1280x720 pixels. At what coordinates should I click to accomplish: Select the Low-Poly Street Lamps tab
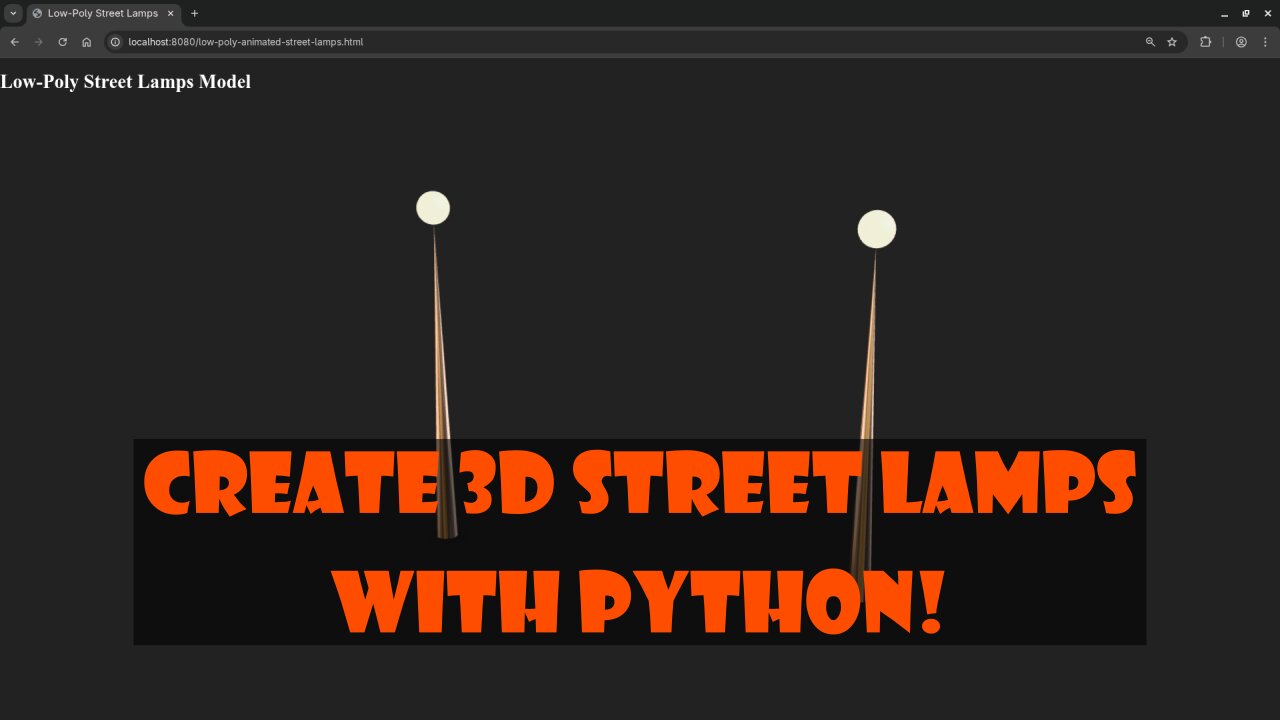click(104, 13)
